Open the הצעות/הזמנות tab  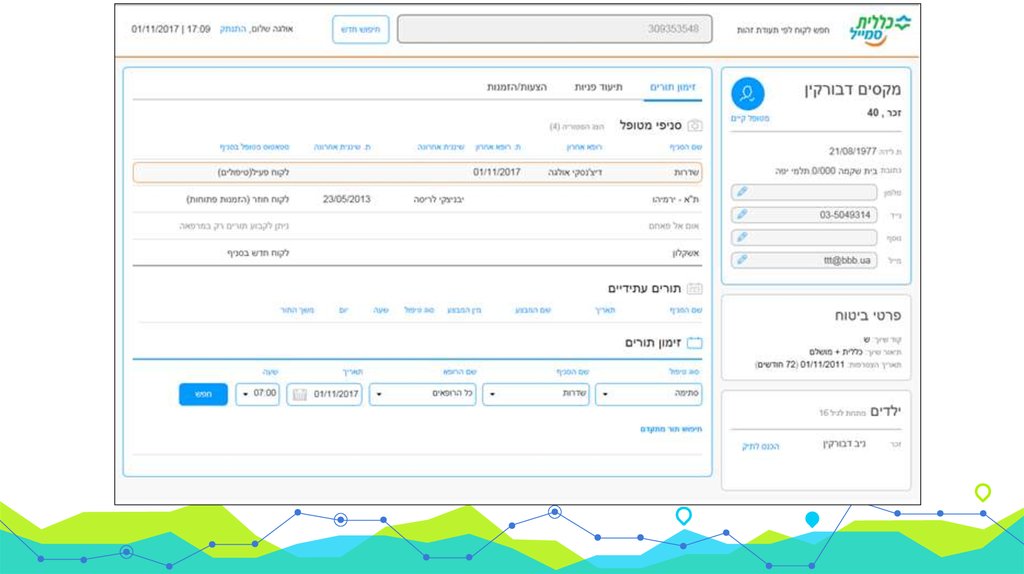click(517, 87)
